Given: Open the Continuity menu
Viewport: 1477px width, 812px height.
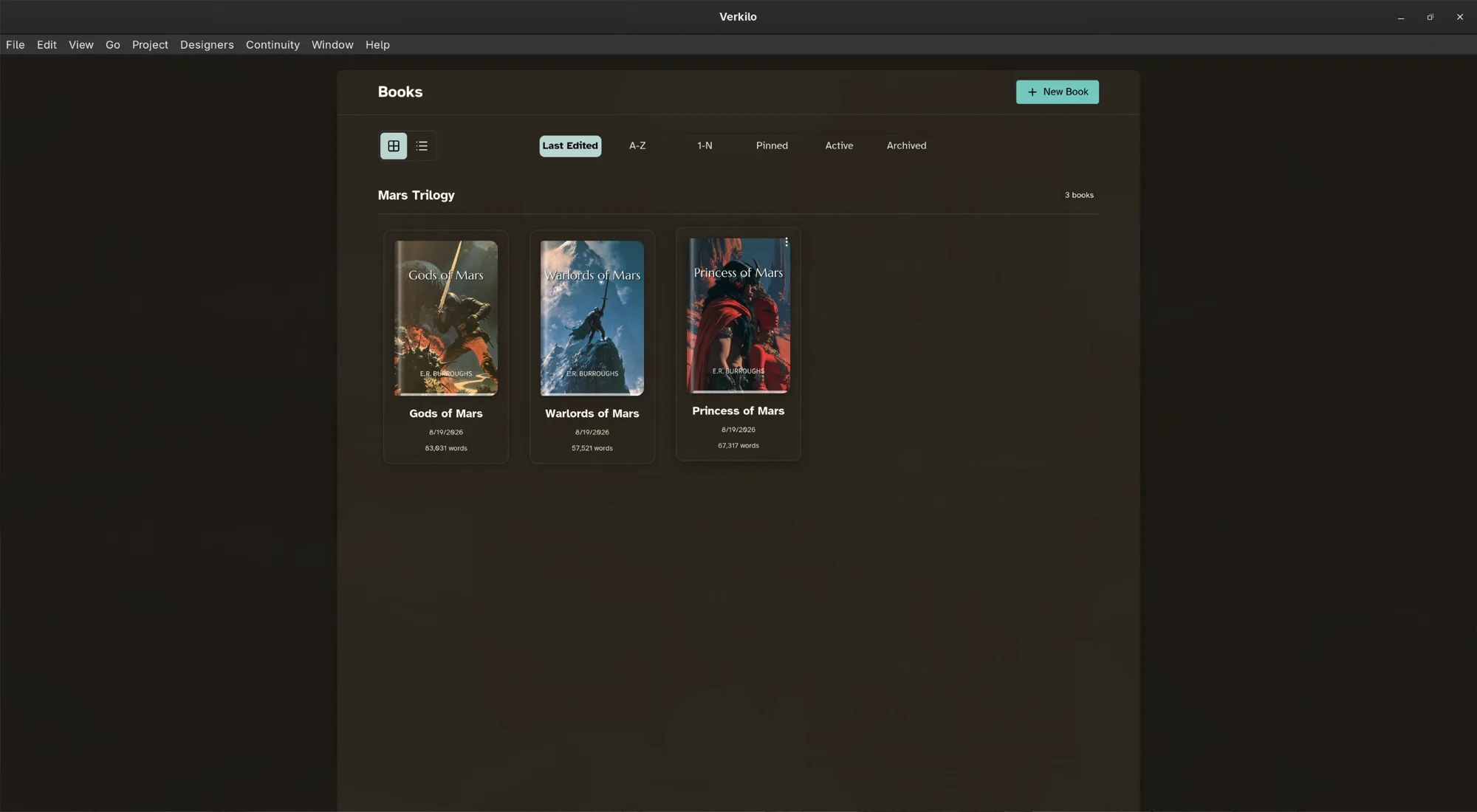Looking at the screenshot, I should pos(273,45).
